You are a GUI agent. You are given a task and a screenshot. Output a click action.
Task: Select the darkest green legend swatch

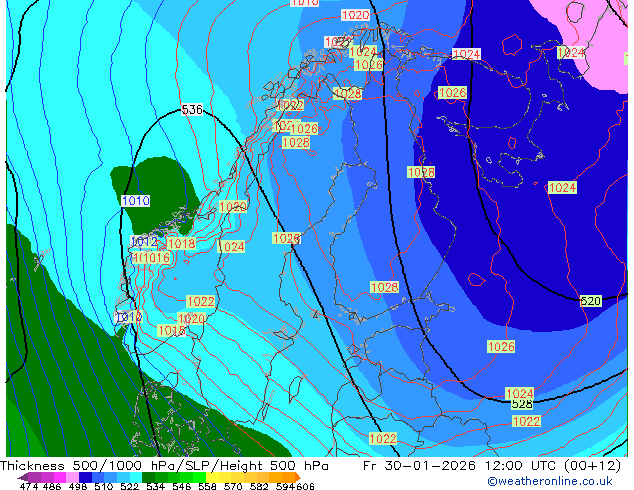click(148, 477)
